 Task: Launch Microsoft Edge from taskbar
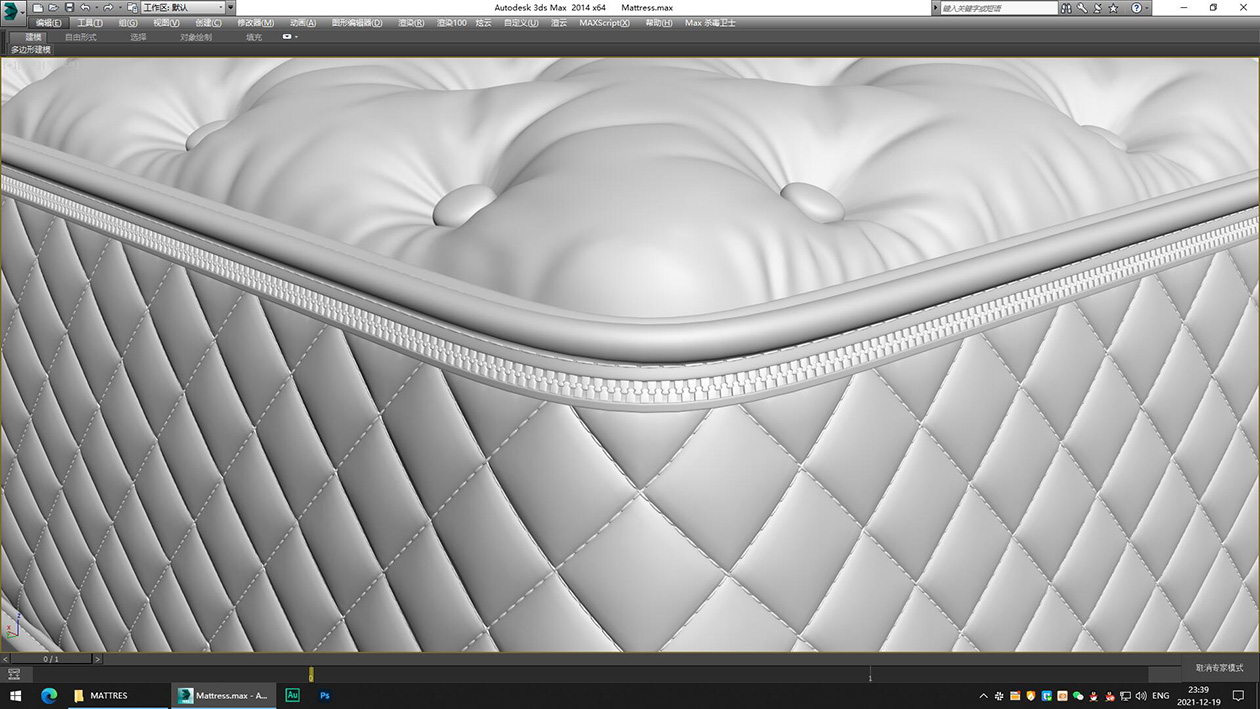(x=48, y=696)
